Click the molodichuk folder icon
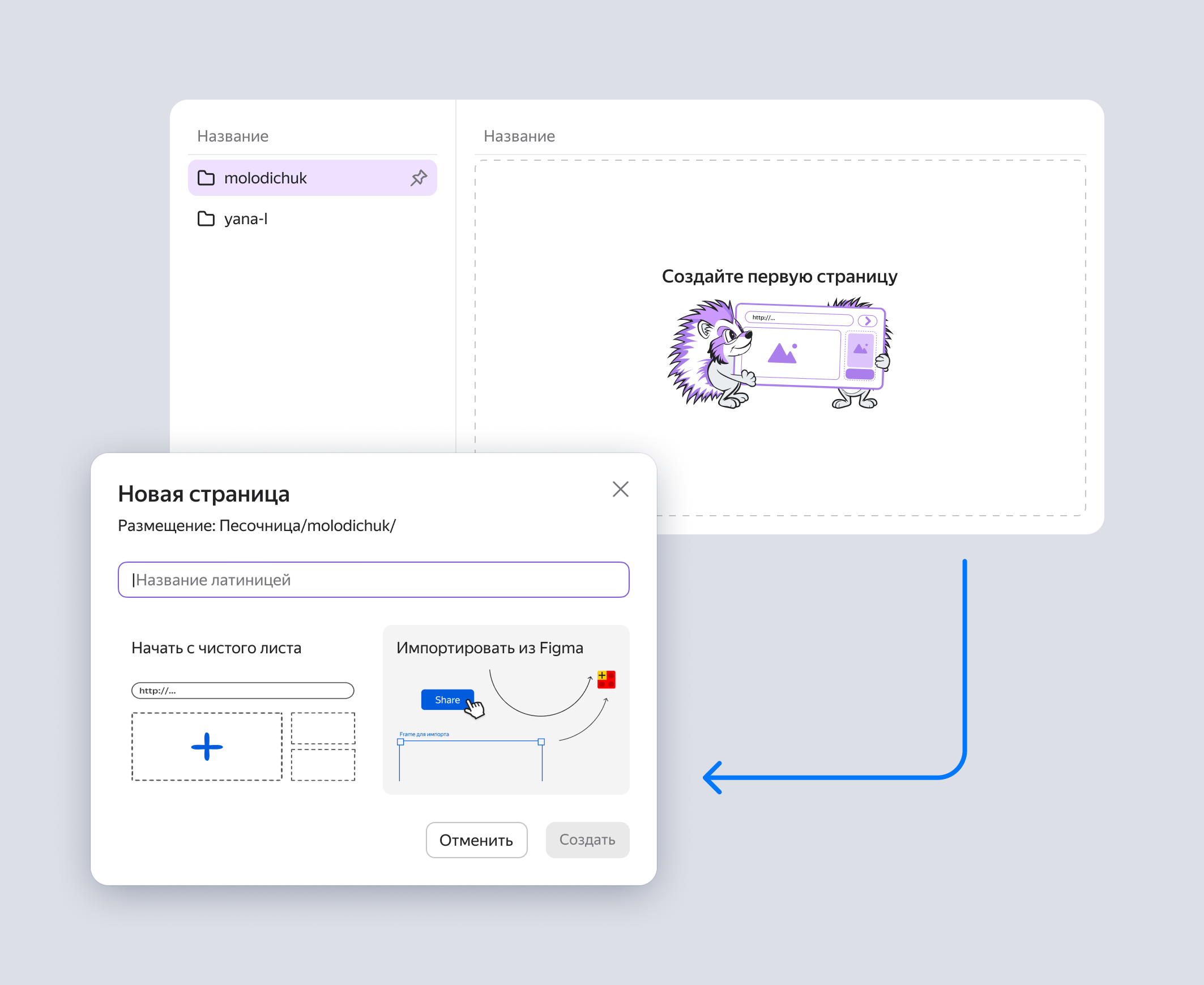1204x985 pixels. pyautogui.click(x=206, y=178)
